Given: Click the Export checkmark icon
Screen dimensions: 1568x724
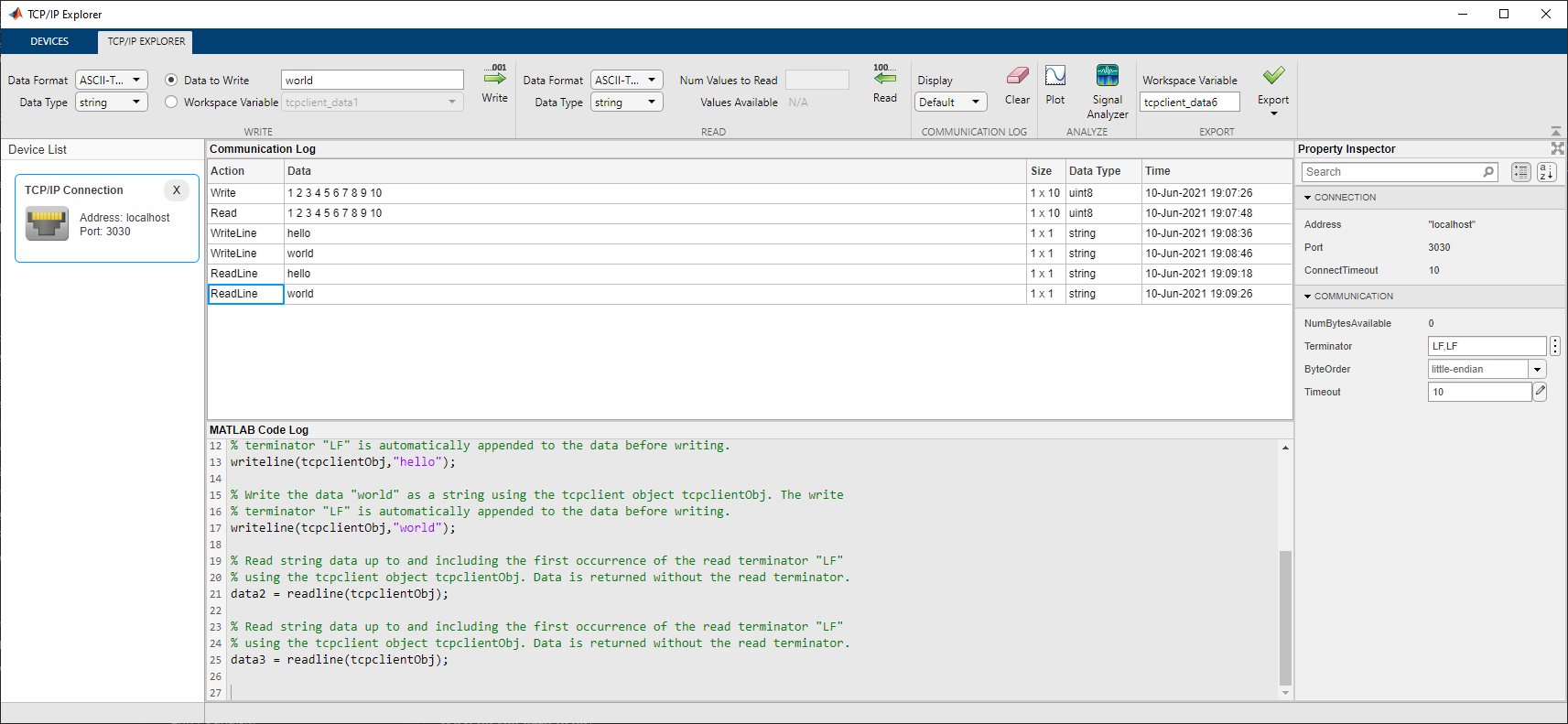Looking at the screenshot, I should tap(1272, 77).
